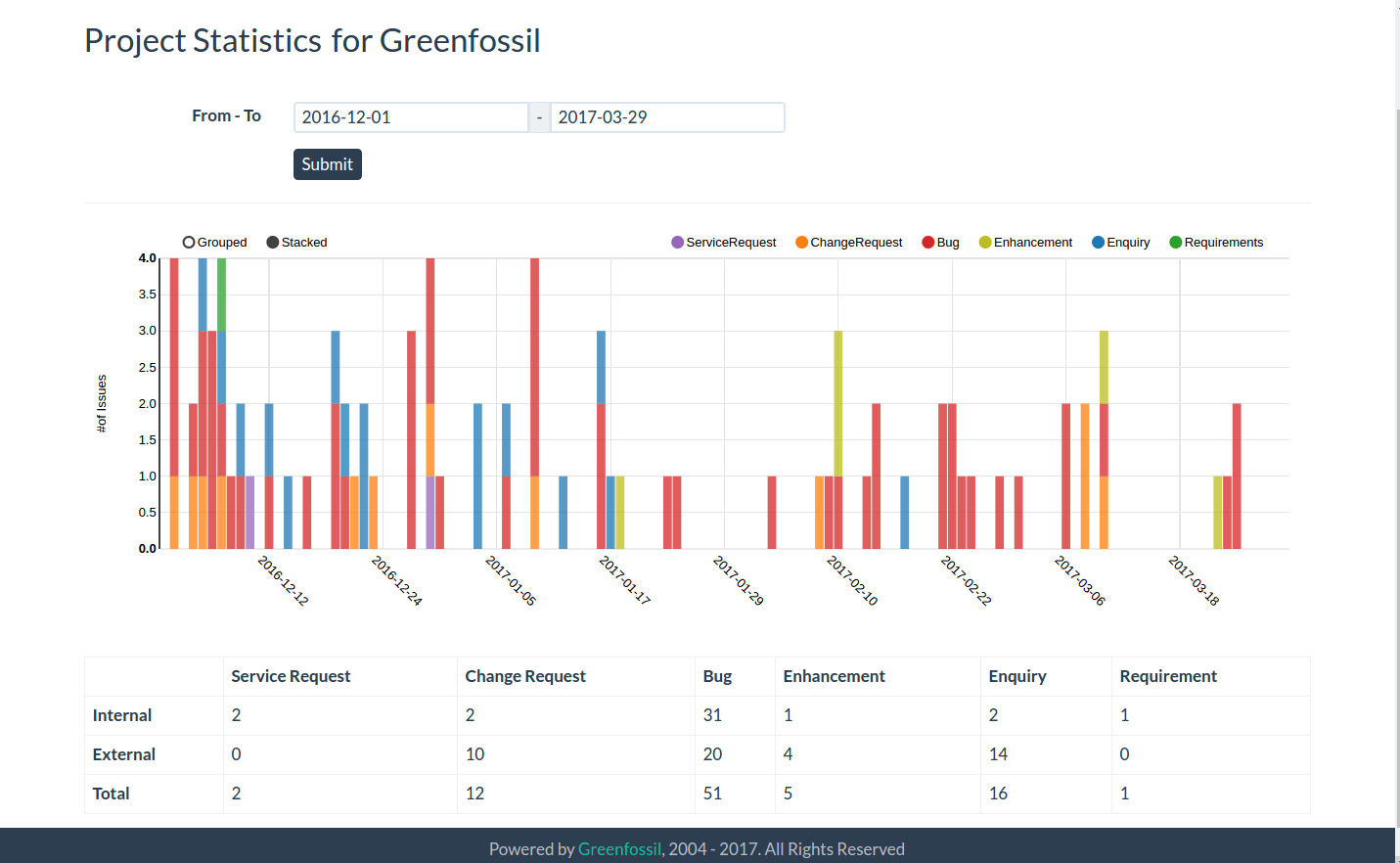
Task: Click the External Bug value 20
Action: coord(712,754)
